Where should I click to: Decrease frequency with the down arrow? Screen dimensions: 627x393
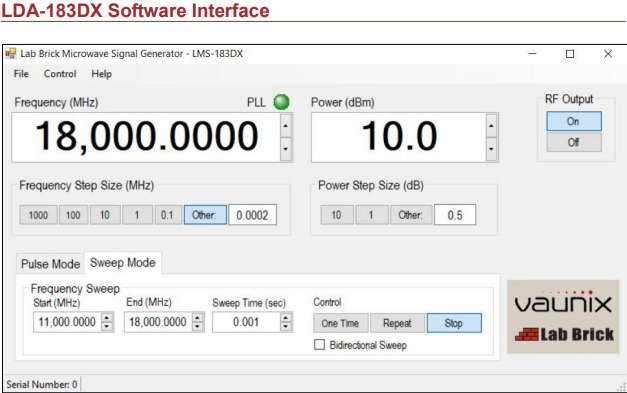(x=286, y=149)
